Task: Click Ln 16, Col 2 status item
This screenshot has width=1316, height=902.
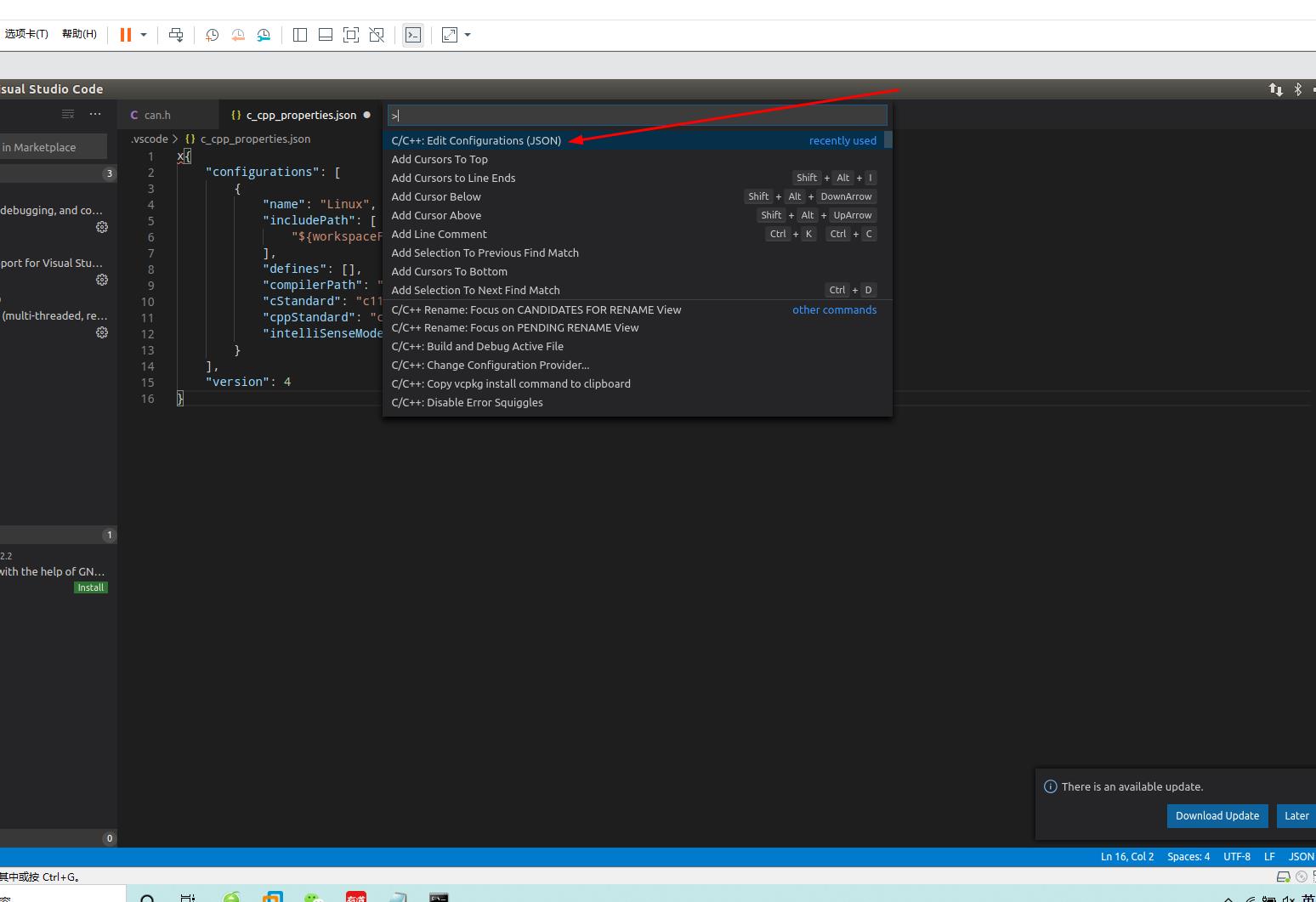Action: pyautogui.click(x=1127, y=856)
